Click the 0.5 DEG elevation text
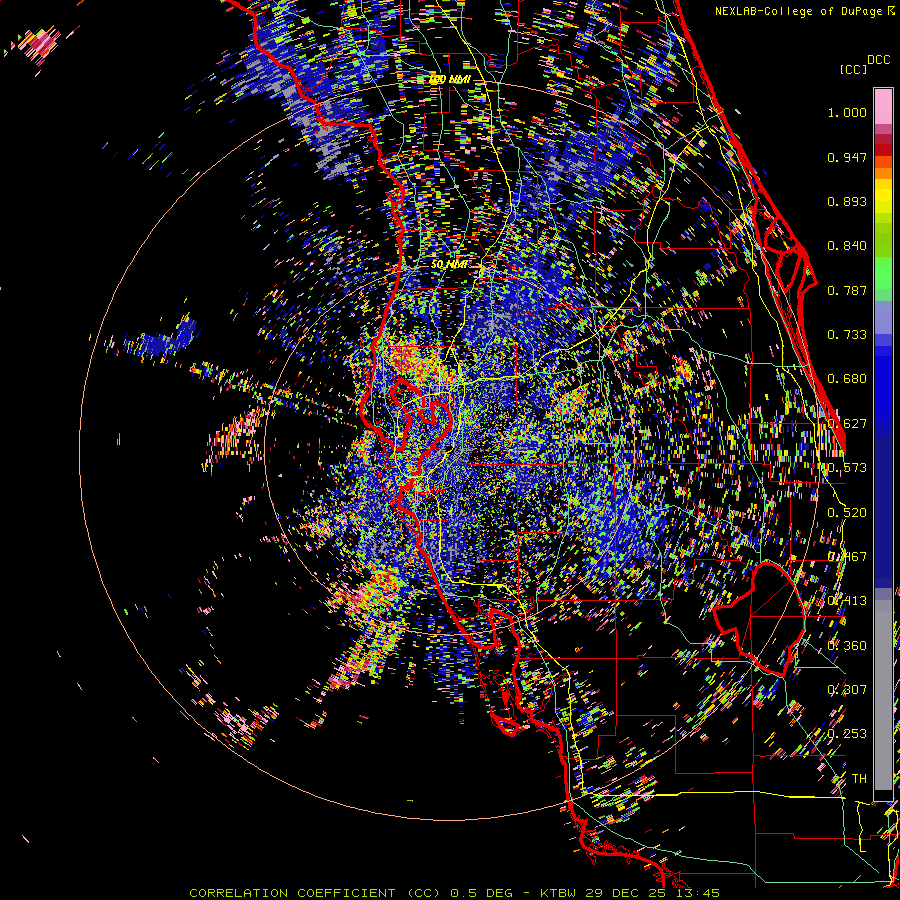 coord(481,893)
